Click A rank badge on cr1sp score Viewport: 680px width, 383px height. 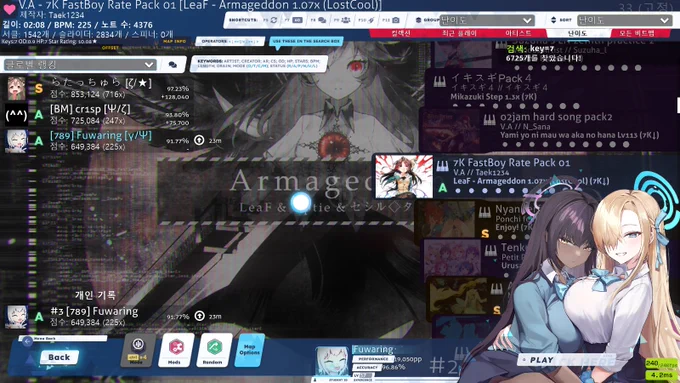[39, 115]
